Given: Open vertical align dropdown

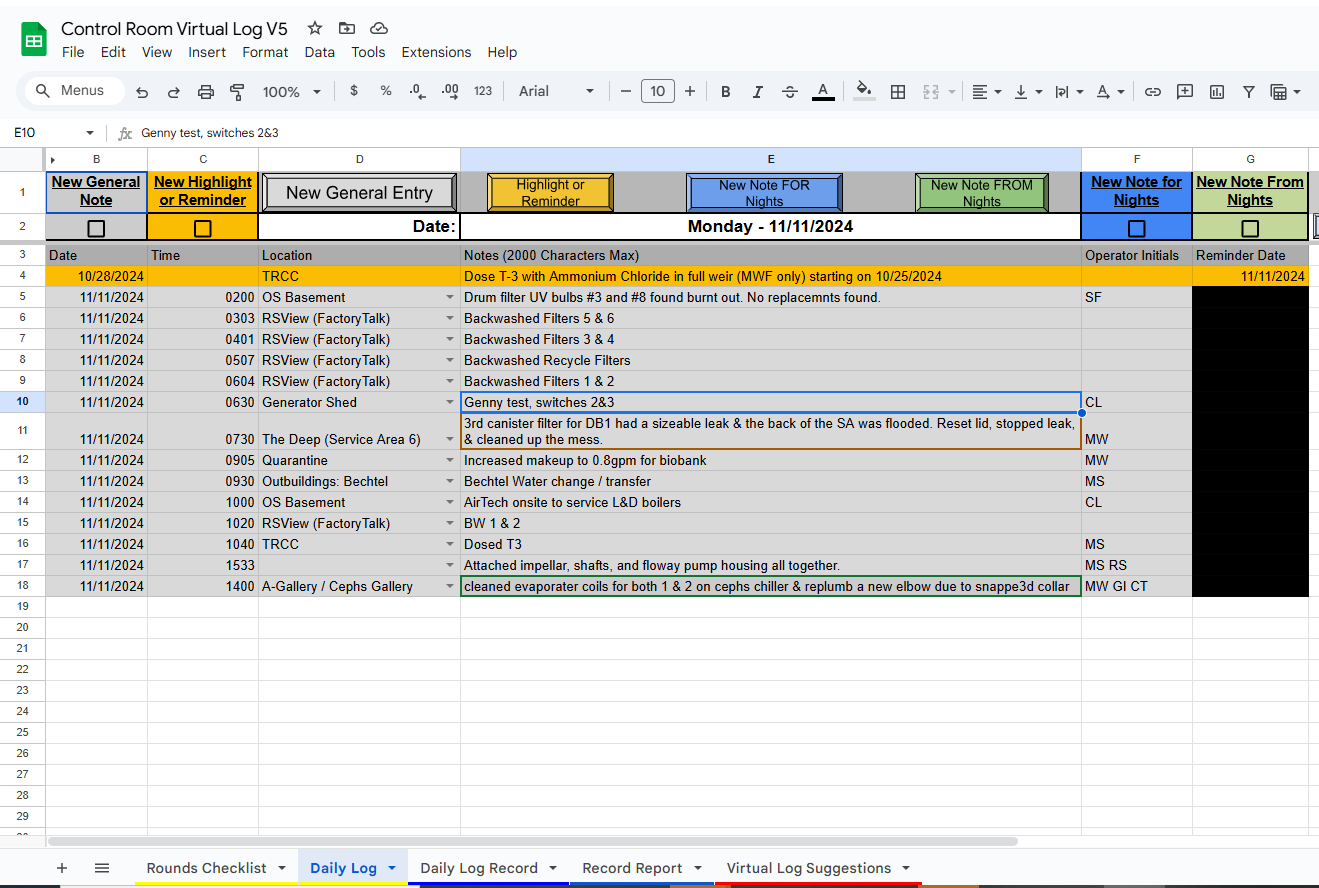Looking at the screenshot, I should point(1028,92).
